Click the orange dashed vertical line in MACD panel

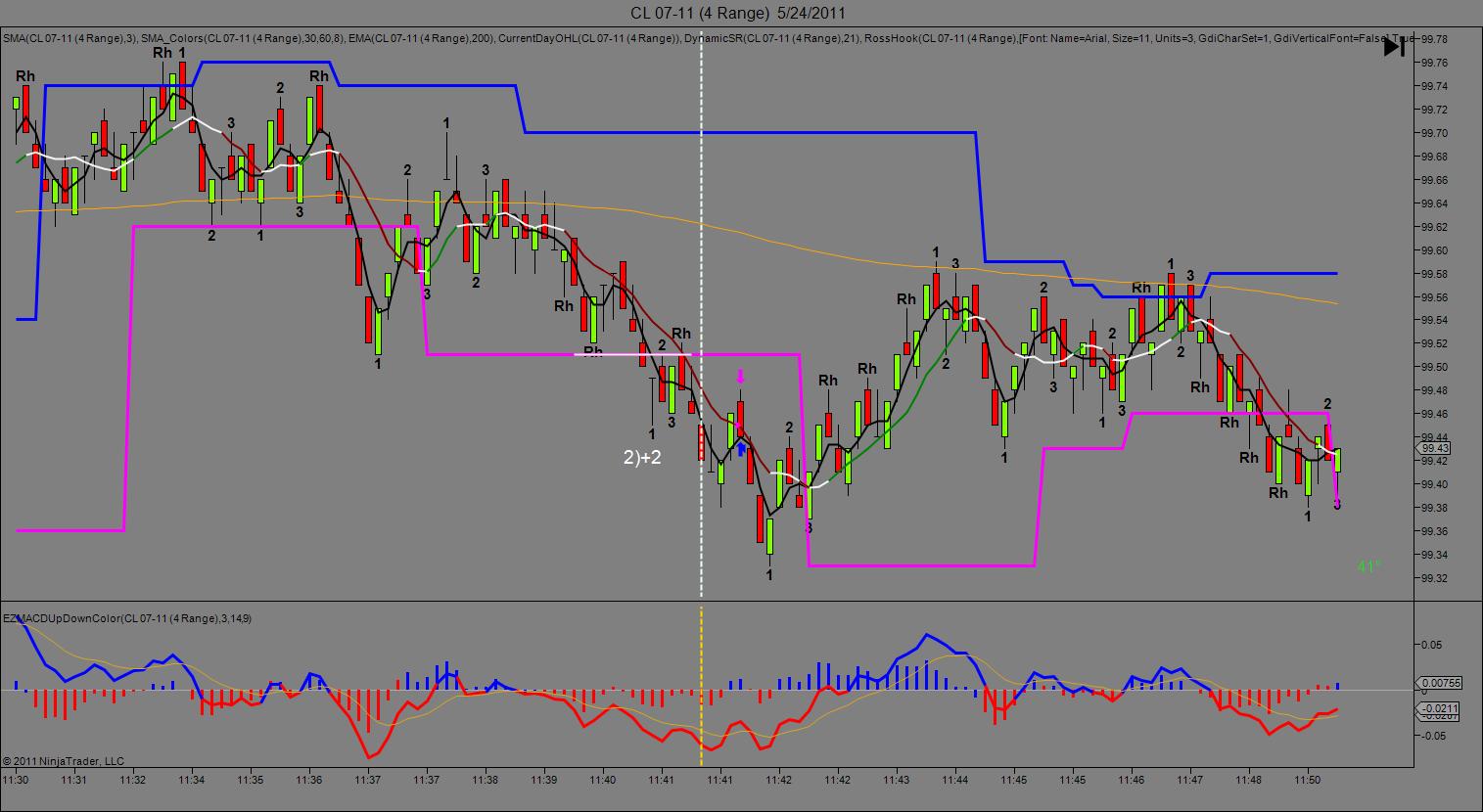(x=701, y=685)
